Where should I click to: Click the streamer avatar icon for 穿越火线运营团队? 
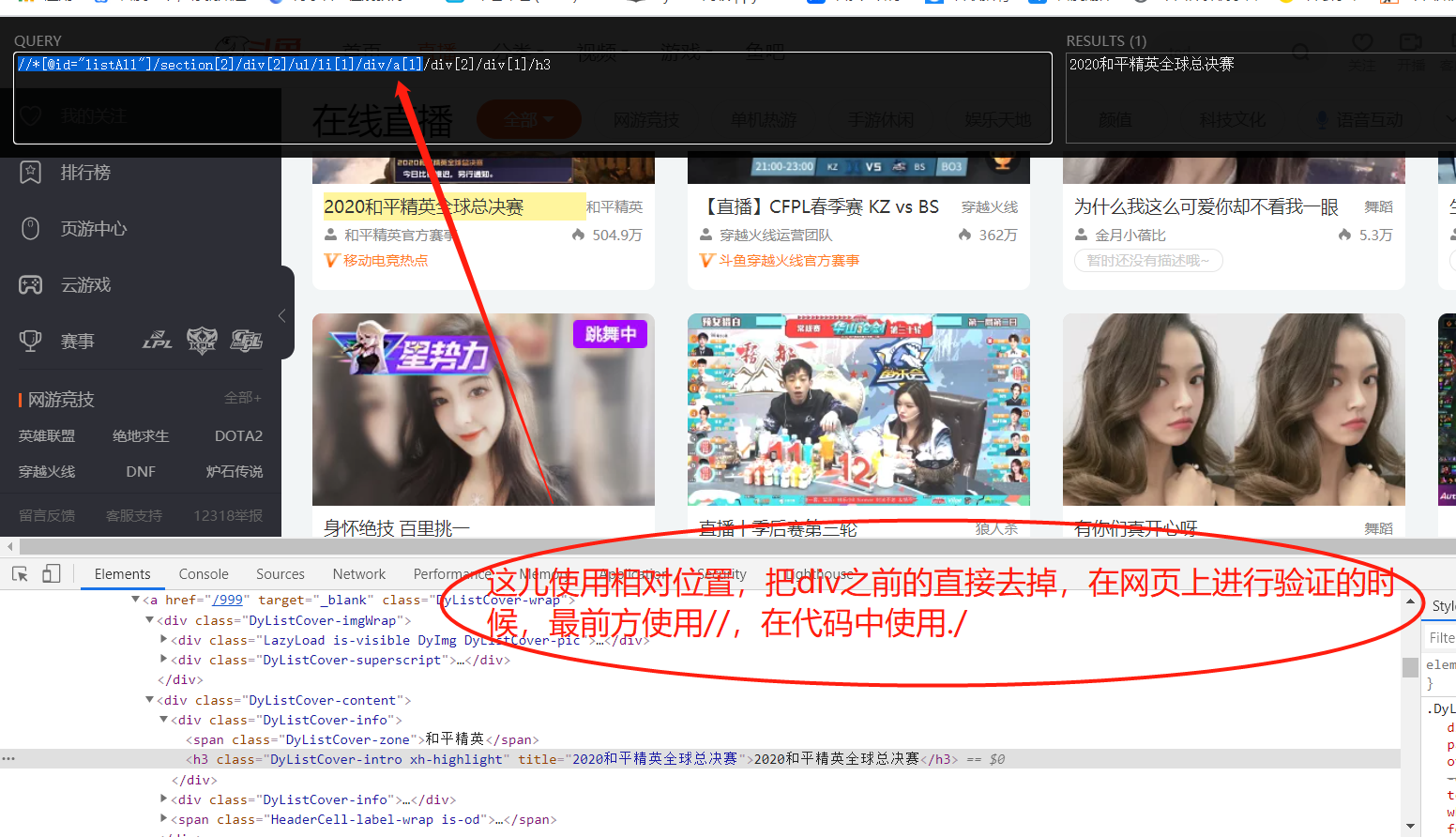tap(706, 235)
